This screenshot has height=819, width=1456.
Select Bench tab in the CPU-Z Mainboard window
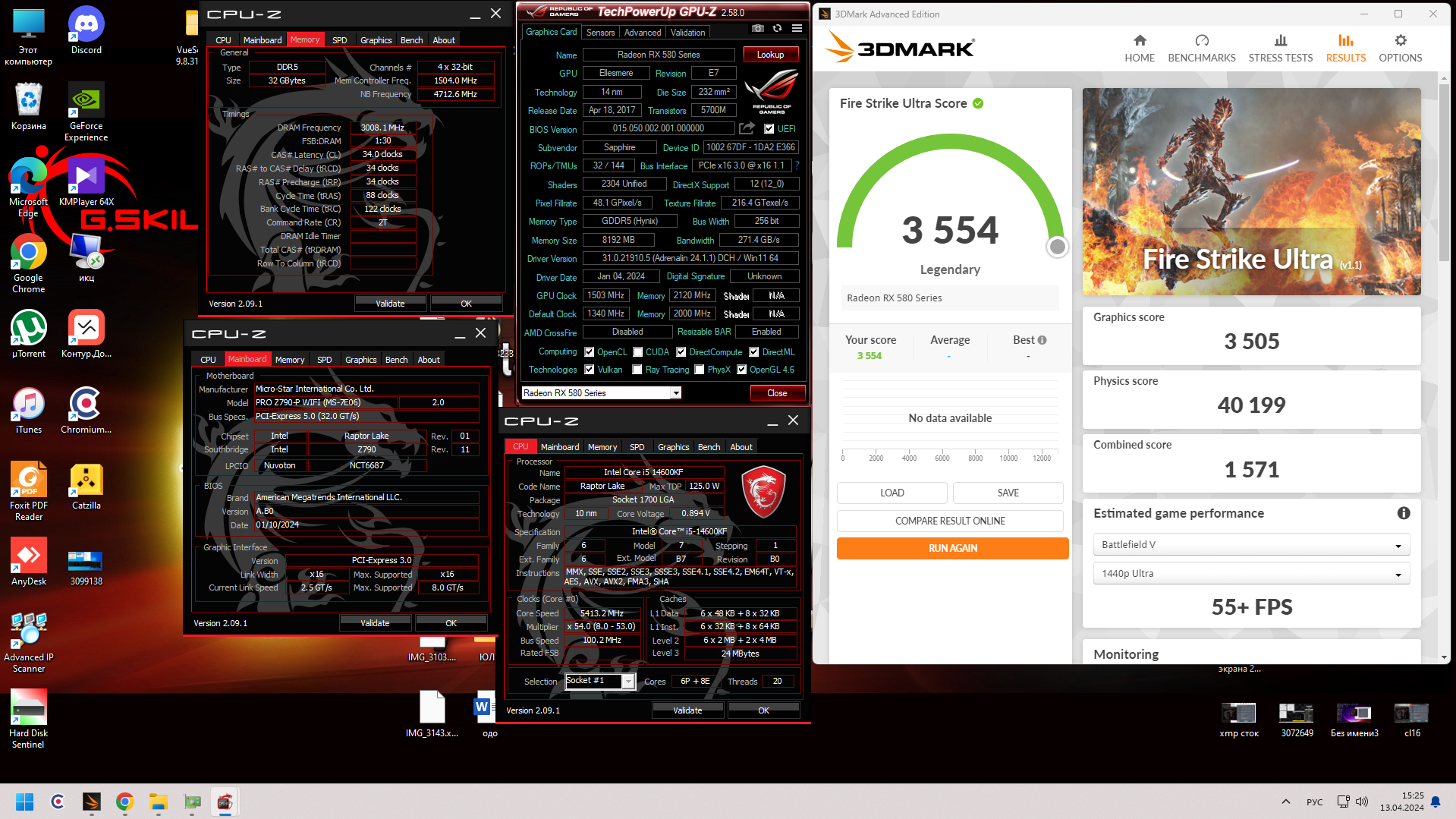coord(397,360)
